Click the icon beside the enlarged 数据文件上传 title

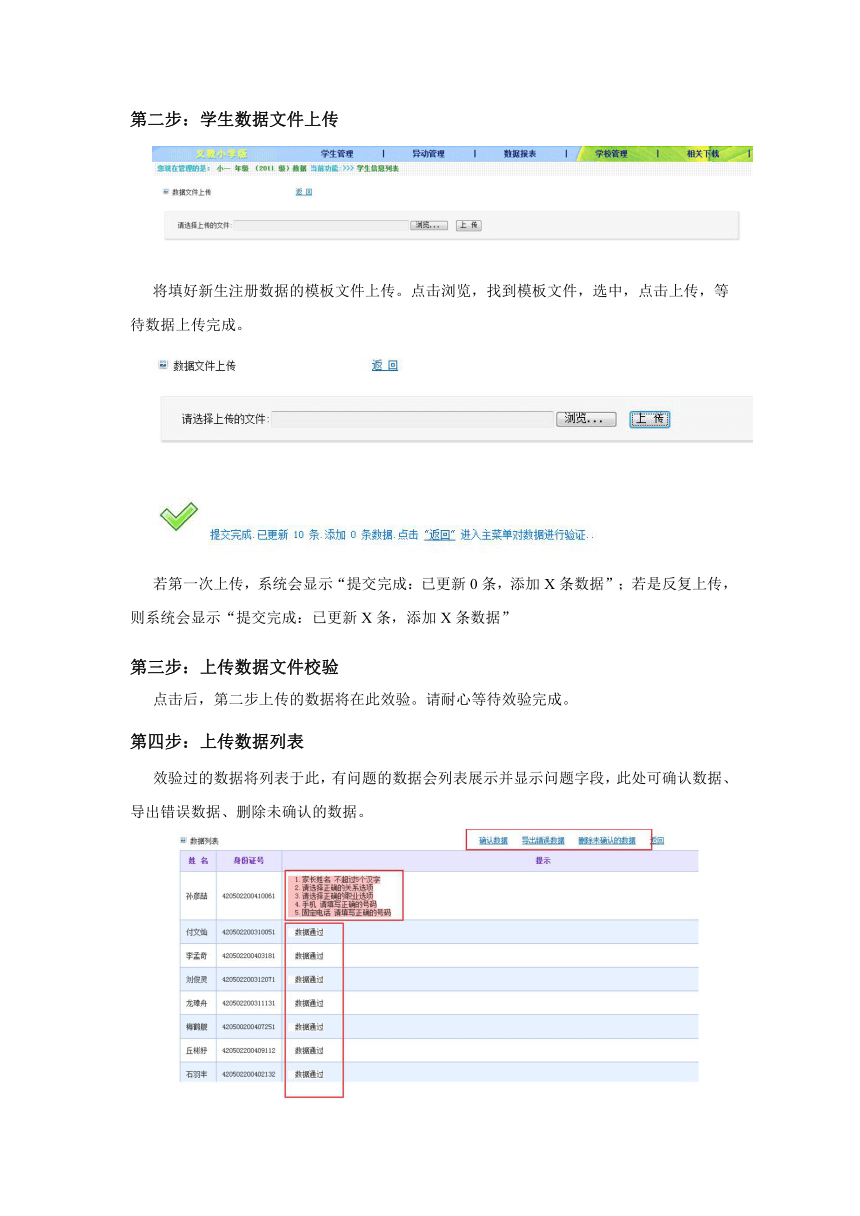coord(164,366)
